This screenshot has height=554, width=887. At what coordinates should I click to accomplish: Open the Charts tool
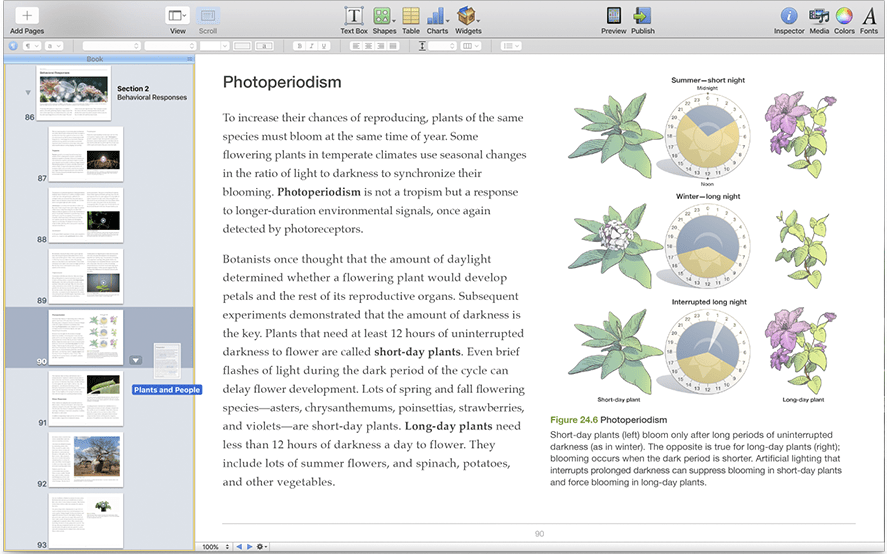[437, 17]
